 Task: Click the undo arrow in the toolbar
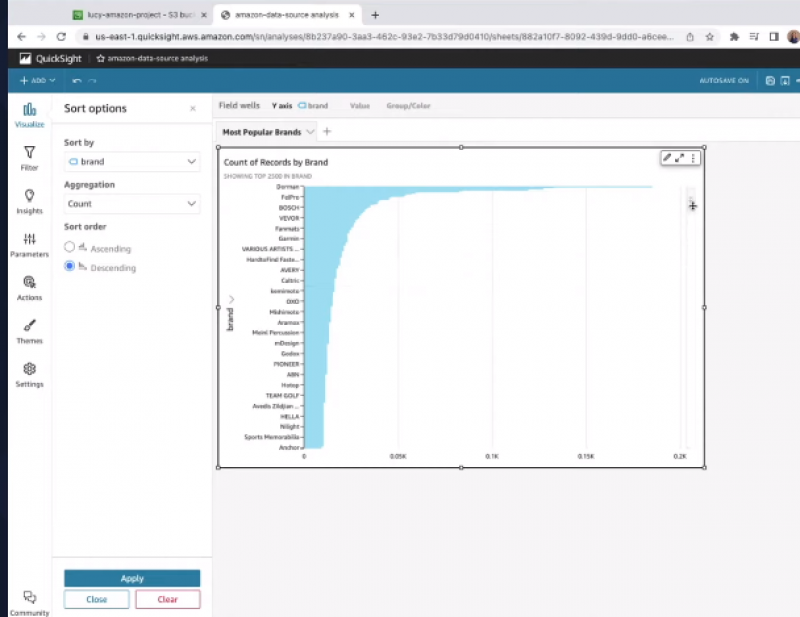77,80
